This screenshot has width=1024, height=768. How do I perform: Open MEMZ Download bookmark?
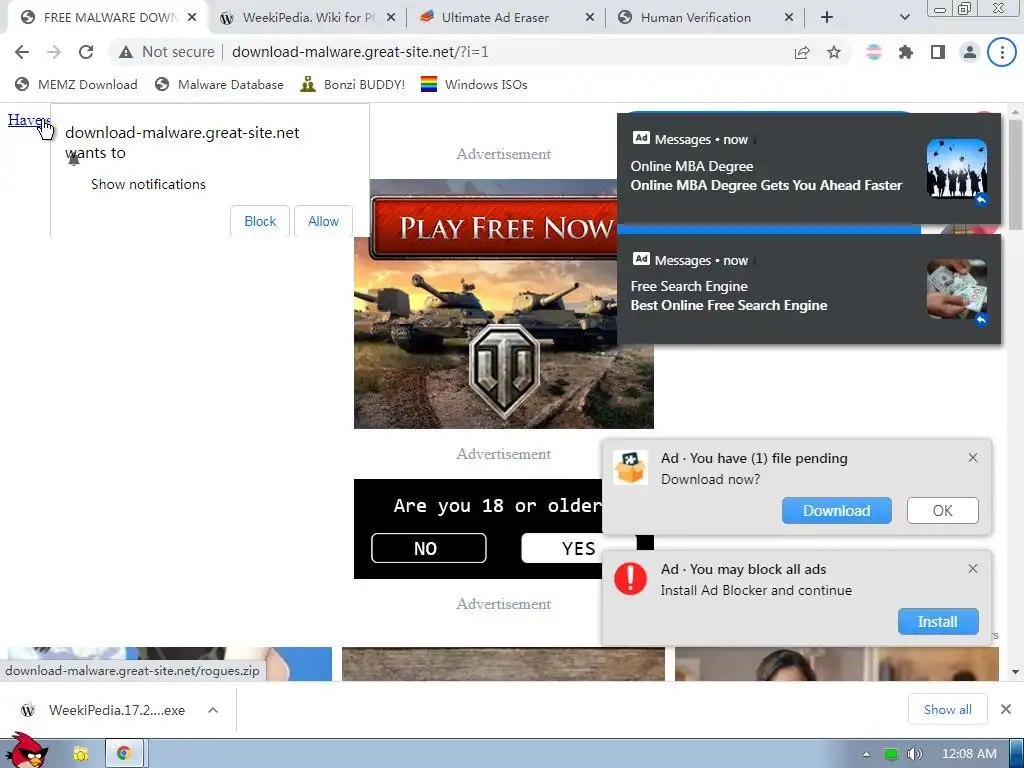76,84
